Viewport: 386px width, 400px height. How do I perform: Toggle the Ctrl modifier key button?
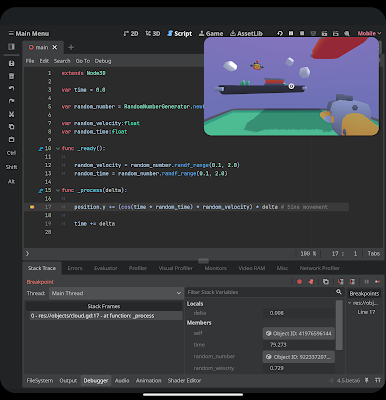click(x=11, y=153)
